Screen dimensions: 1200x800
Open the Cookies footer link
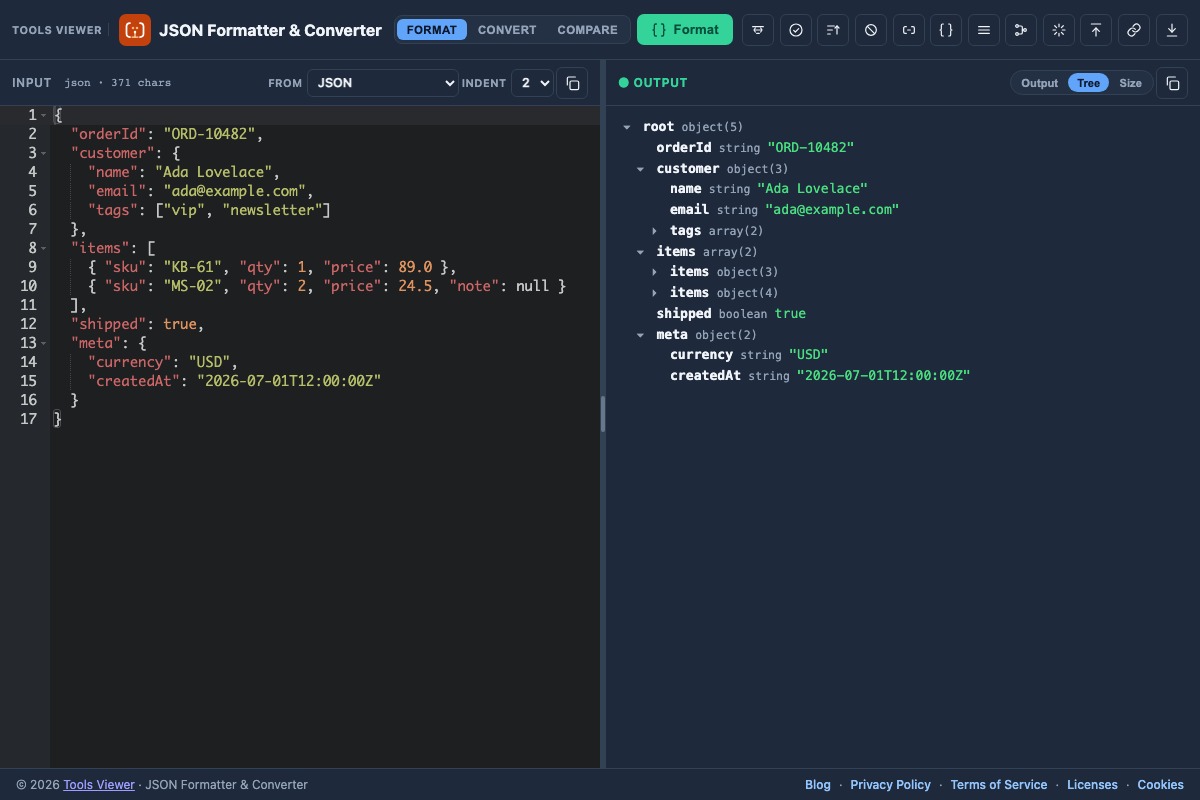pos(1160,785)
